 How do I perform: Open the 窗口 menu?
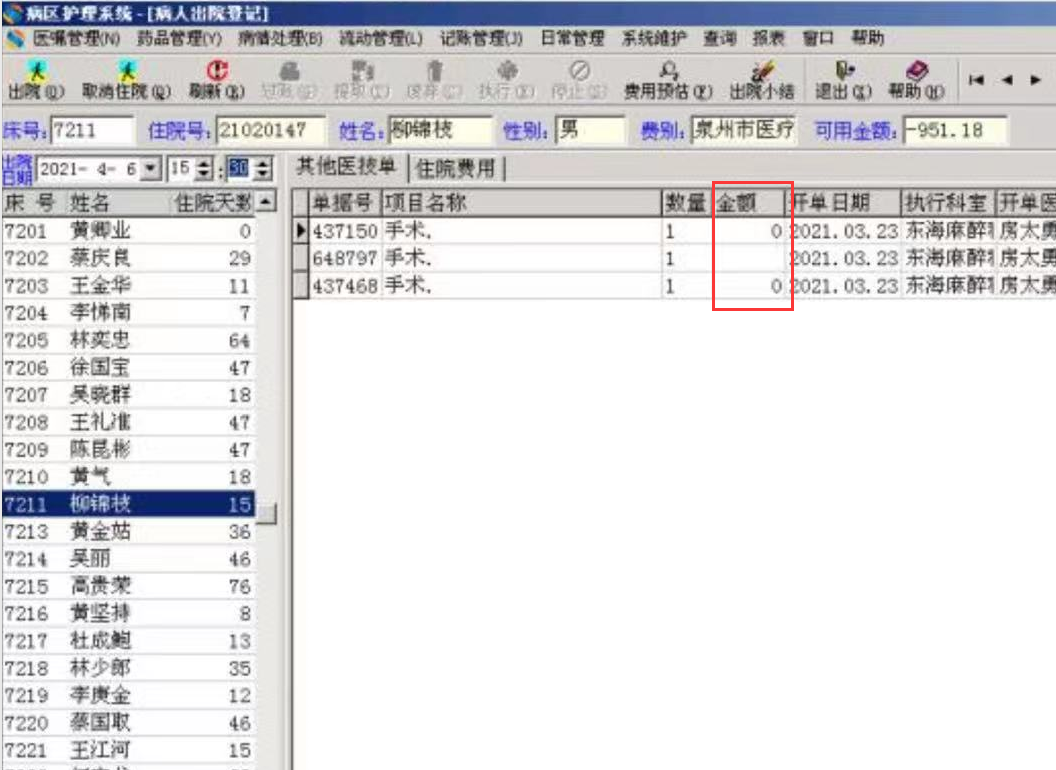pos(818,38)
